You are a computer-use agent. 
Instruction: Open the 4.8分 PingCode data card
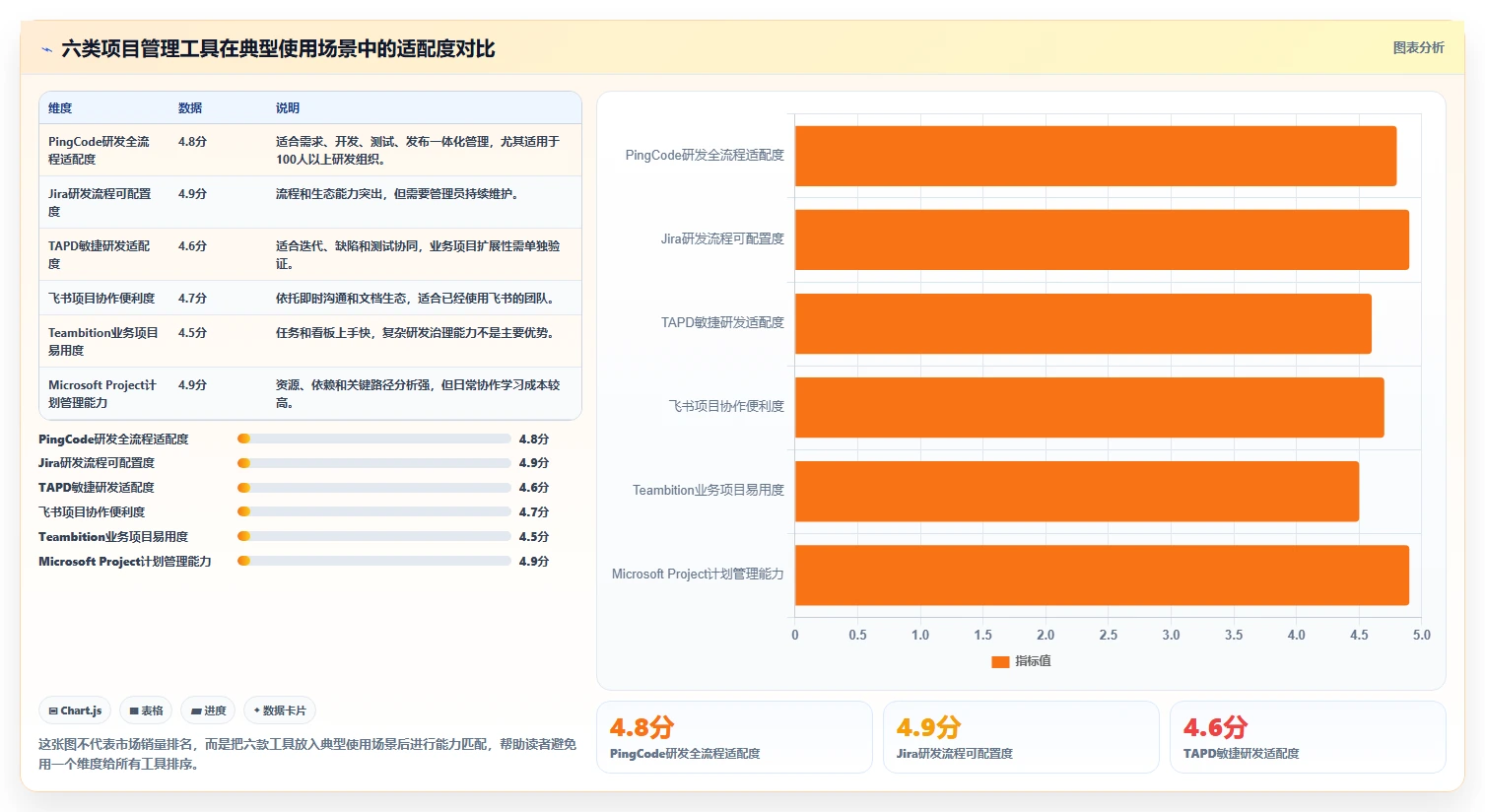tap(734, 737)
